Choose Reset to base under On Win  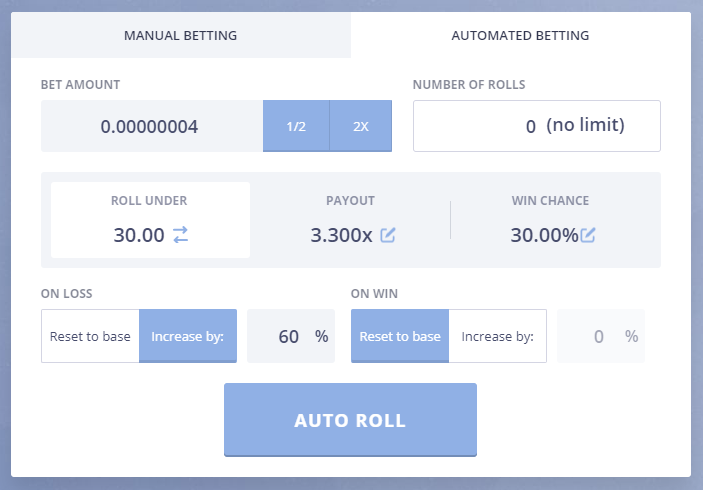tap(400, 336)
